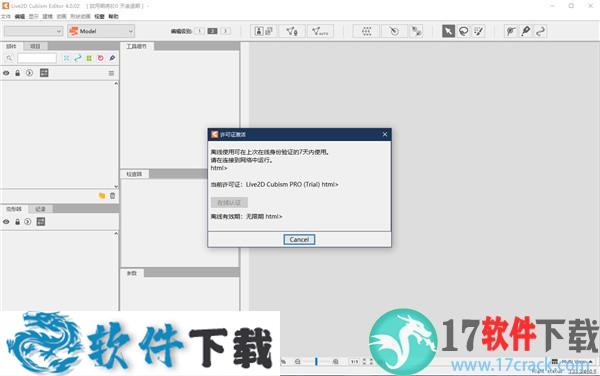Maximize the Cubism Editor window

point(571,6)
